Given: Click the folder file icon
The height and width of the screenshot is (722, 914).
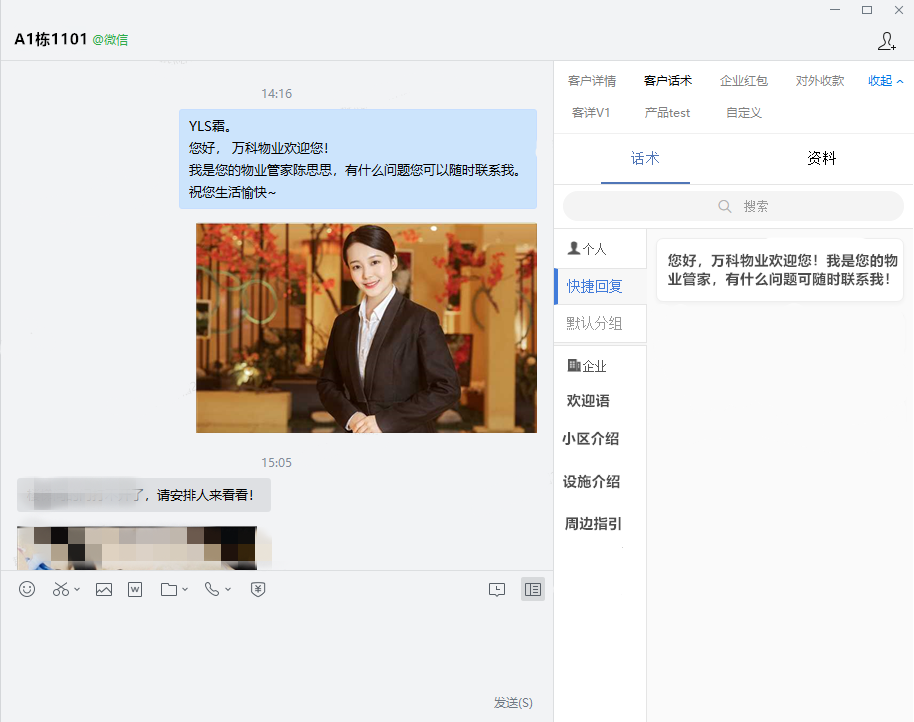Looking at the screenshot, I should (169, 589).
